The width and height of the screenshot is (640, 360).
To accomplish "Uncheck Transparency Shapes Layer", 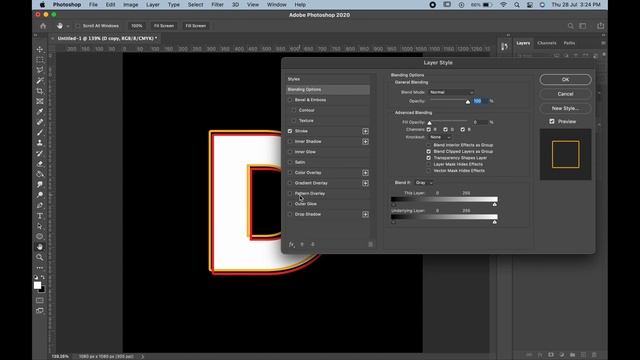I will [429, 158].
